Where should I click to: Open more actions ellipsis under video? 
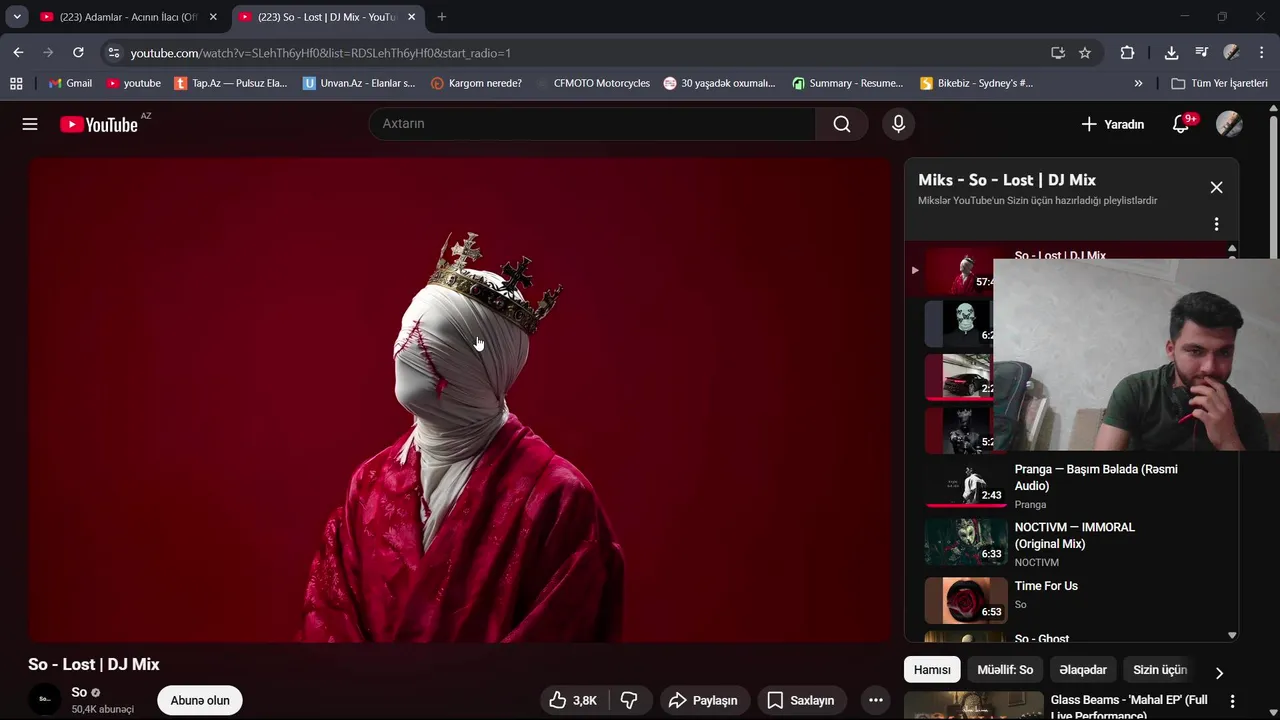click(875, 700)
